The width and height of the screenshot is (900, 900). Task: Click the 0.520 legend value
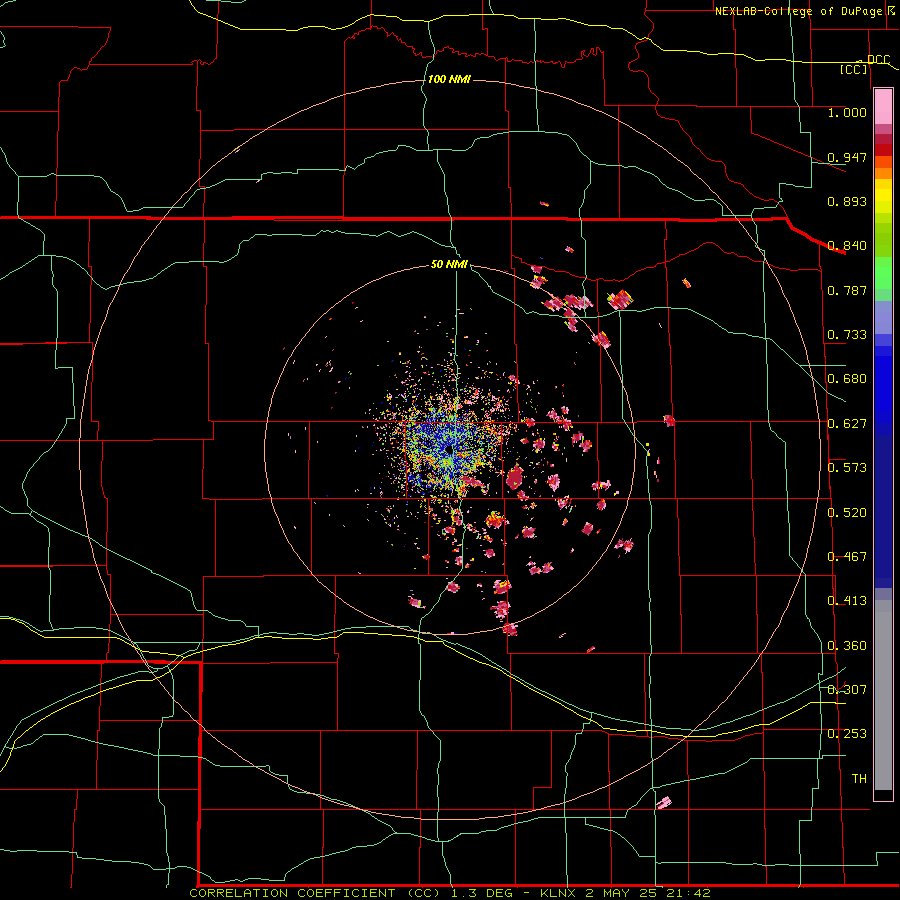847,513
